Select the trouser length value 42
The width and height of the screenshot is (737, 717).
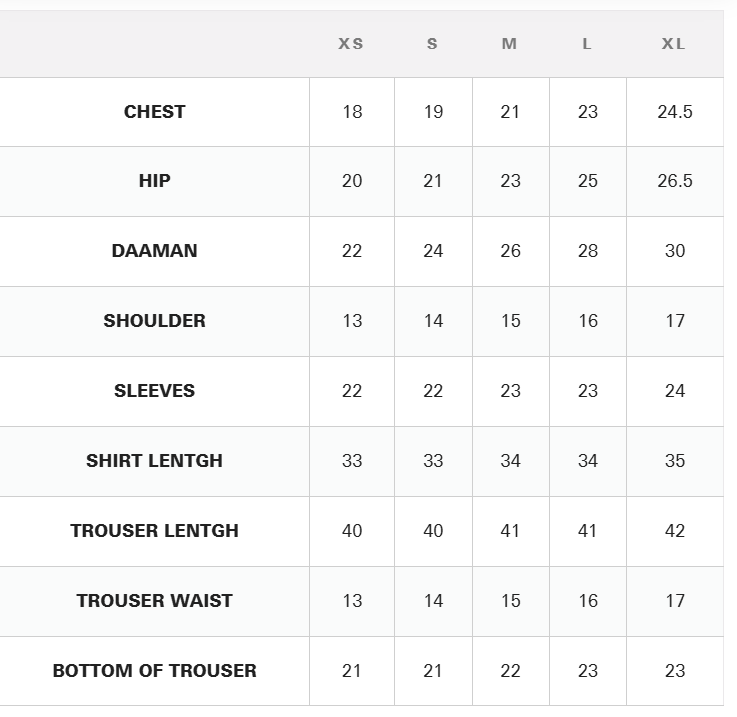tap(675, 531)
